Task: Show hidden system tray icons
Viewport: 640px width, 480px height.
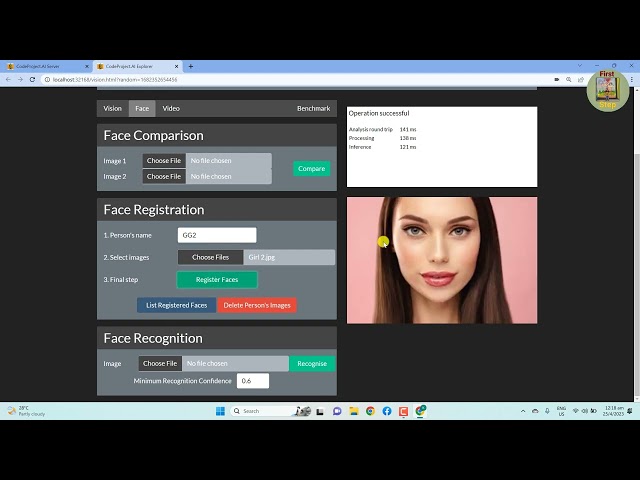Action: [x=523, y=411]
